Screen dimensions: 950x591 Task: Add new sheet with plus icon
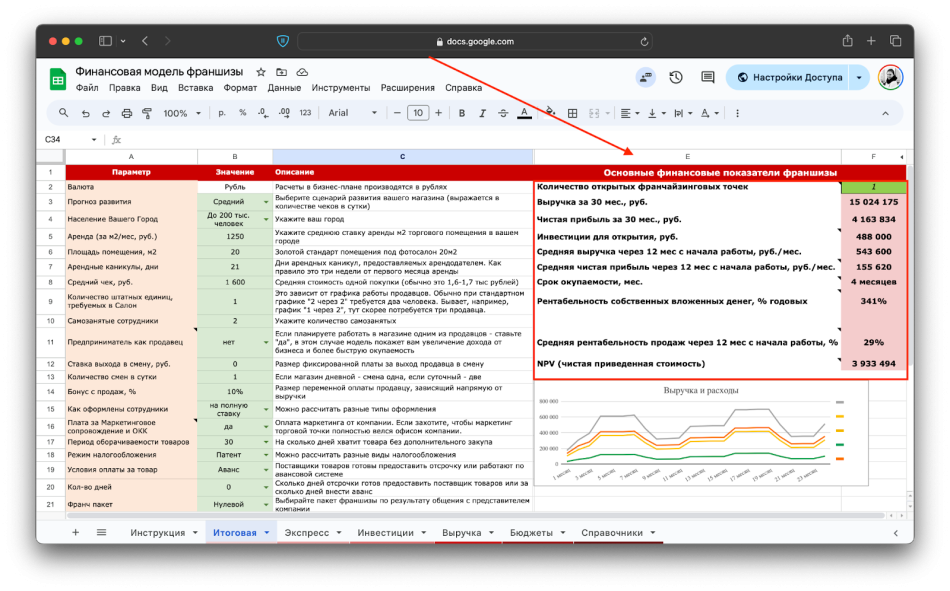click(75, 533)
